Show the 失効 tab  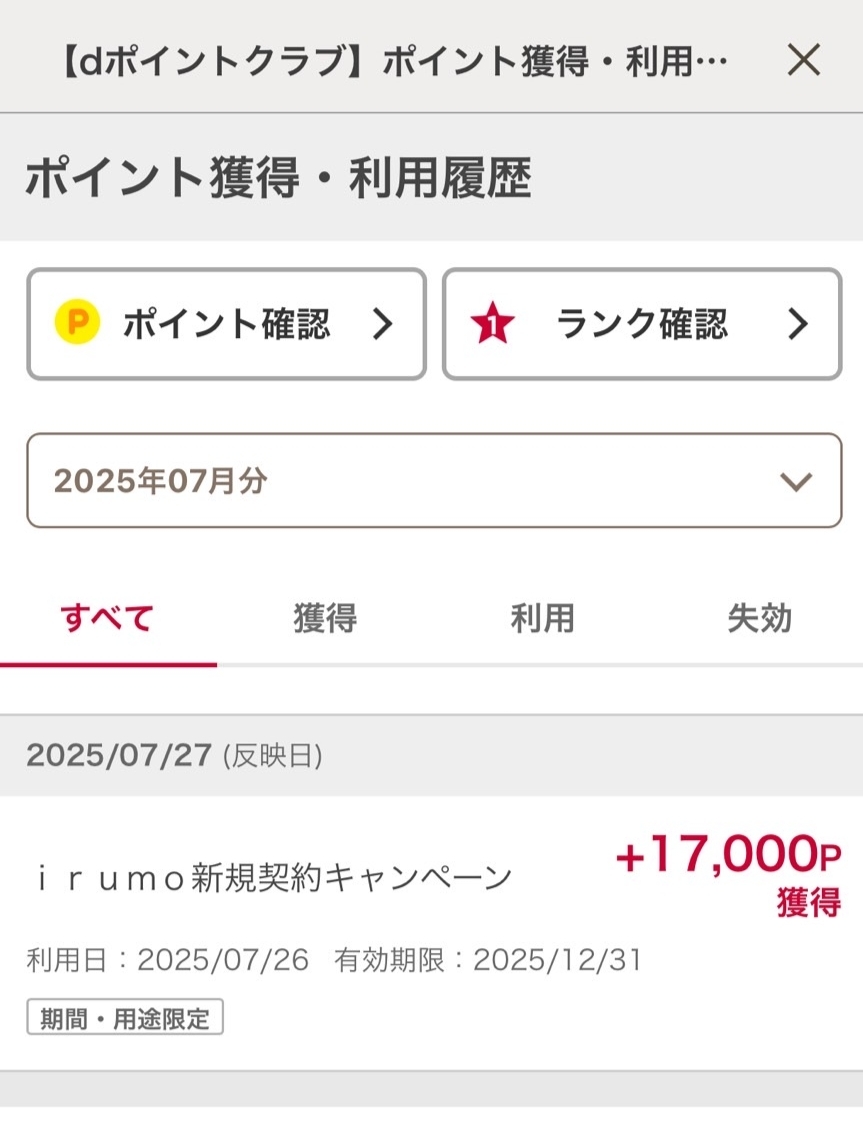(x=759, y=619)
